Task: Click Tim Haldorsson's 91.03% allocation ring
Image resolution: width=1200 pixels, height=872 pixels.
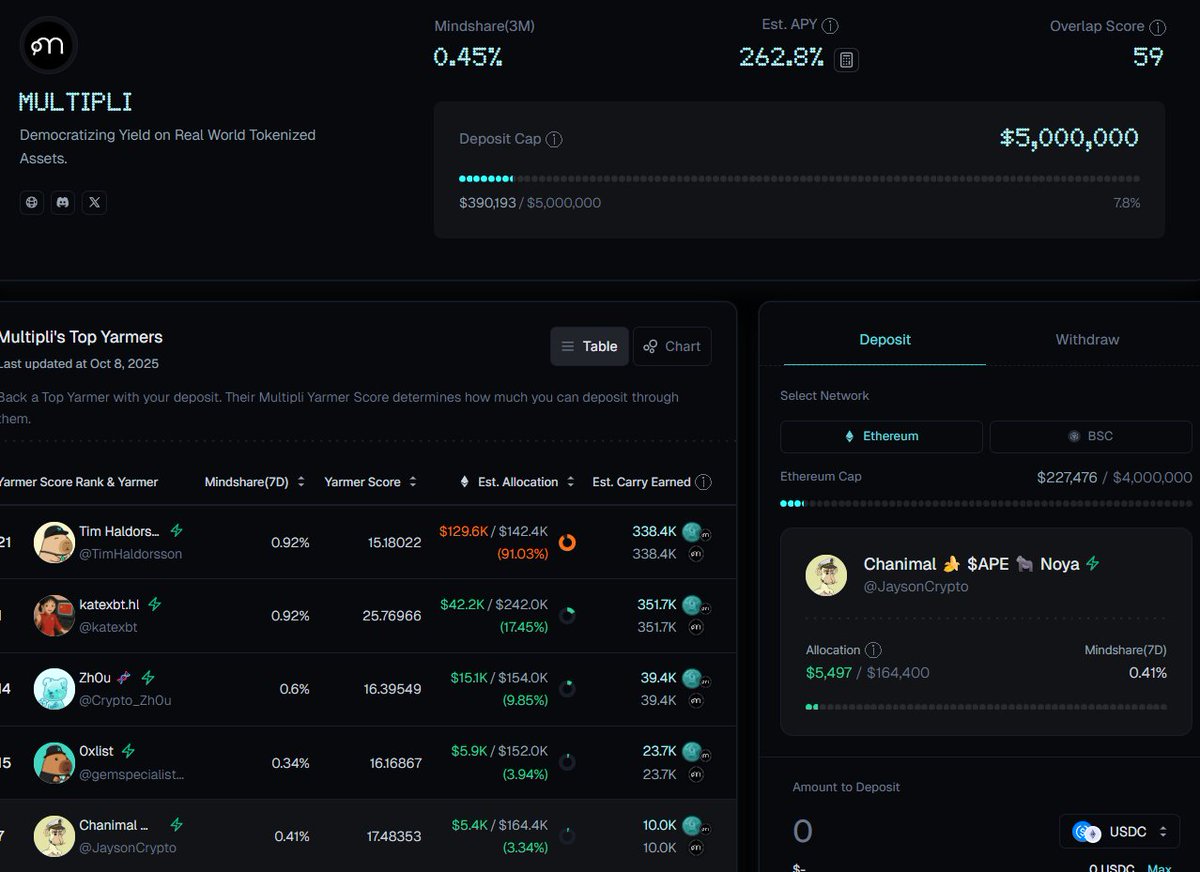Action: click(567, 542)
